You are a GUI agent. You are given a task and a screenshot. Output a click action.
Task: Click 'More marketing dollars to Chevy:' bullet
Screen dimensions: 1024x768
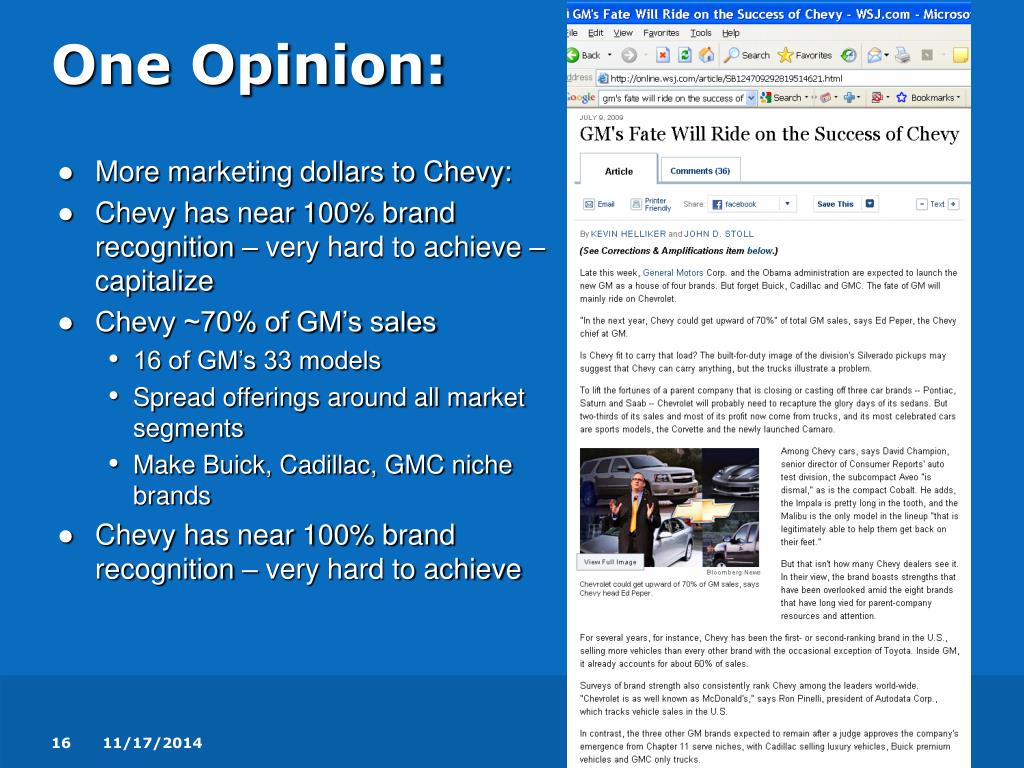304,172
